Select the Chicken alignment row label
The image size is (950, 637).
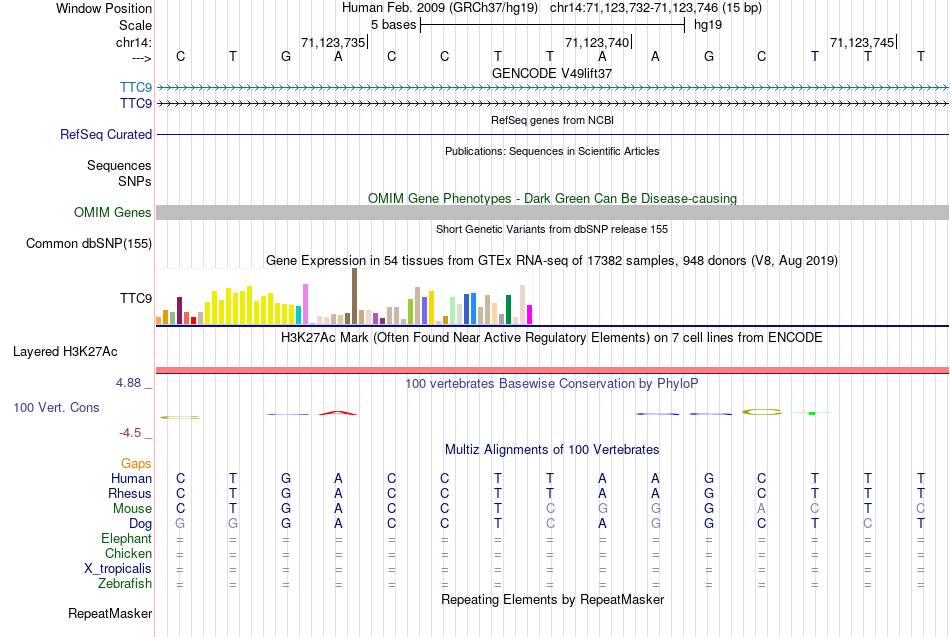pyautogui.click(x=128, y=553)
